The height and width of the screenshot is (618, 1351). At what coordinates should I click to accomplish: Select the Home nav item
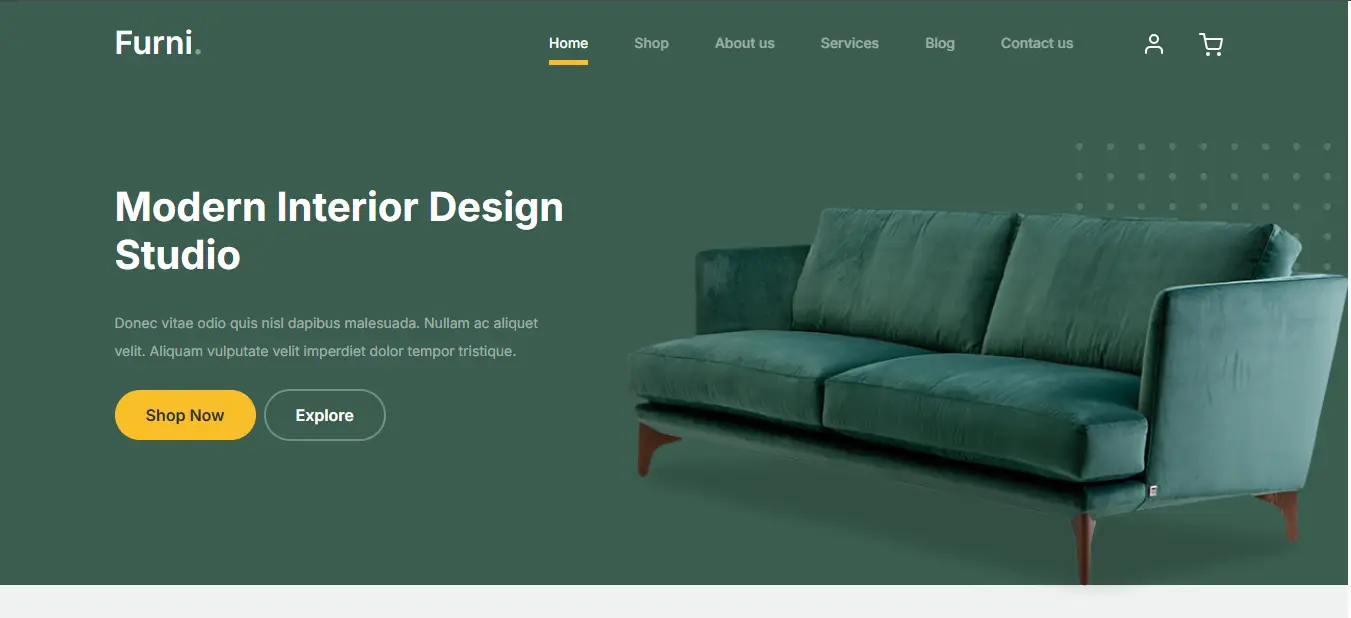[568, 43]
